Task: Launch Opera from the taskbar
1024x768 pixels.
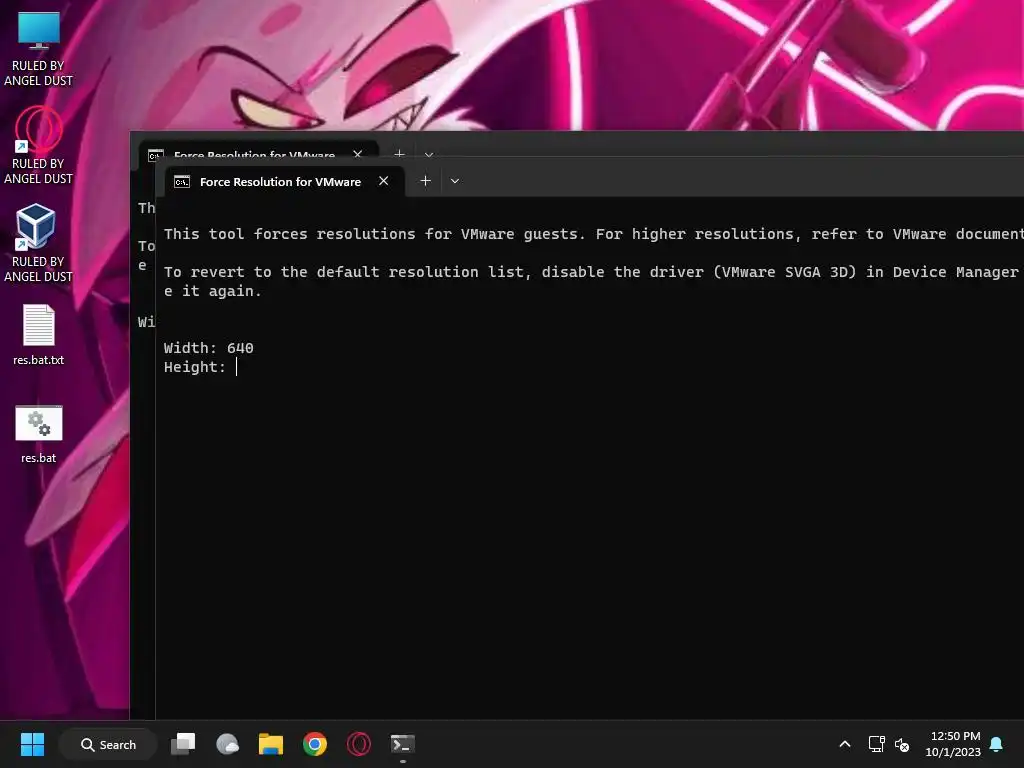Action: coord(359,744)
